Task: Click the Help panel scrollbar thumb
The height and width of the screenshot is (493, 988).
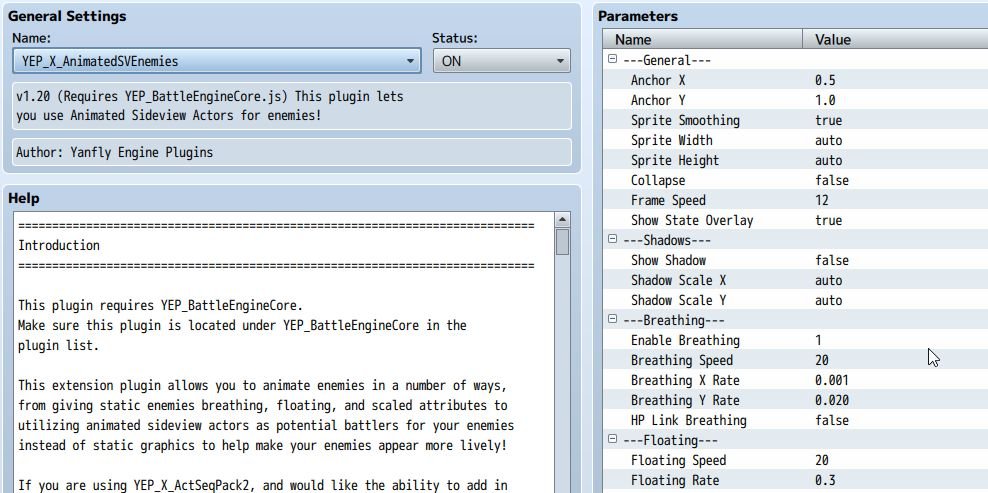Action: tap(562, 242)
